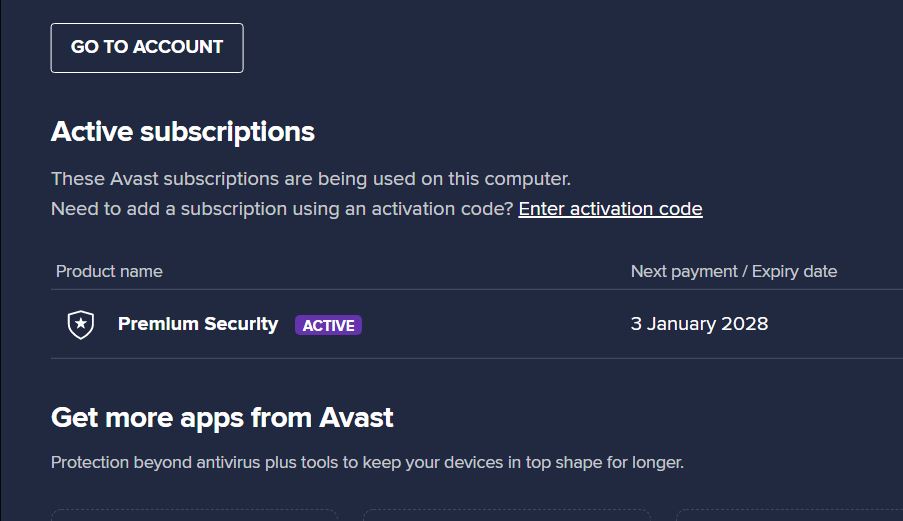Screen dimensions: 903x521
Task: Click the word 'Expiry' in the column header
Action: [x=776, y=271]
